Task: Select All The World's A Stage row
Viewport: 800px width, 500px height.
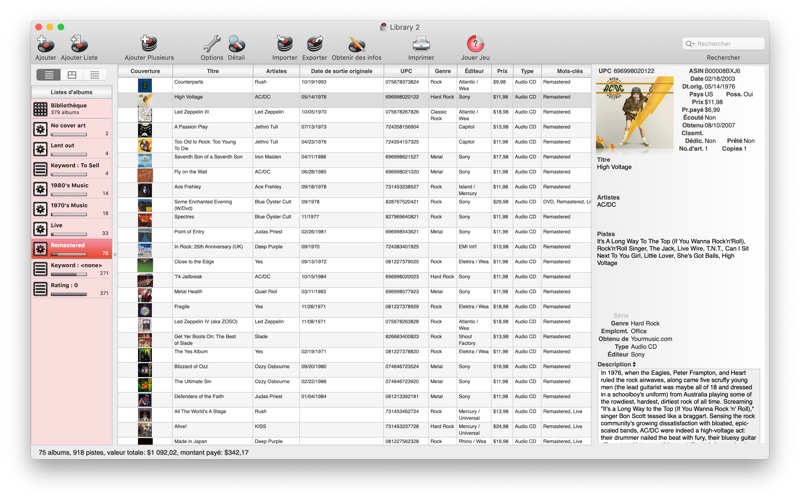Action: point(355,414)
